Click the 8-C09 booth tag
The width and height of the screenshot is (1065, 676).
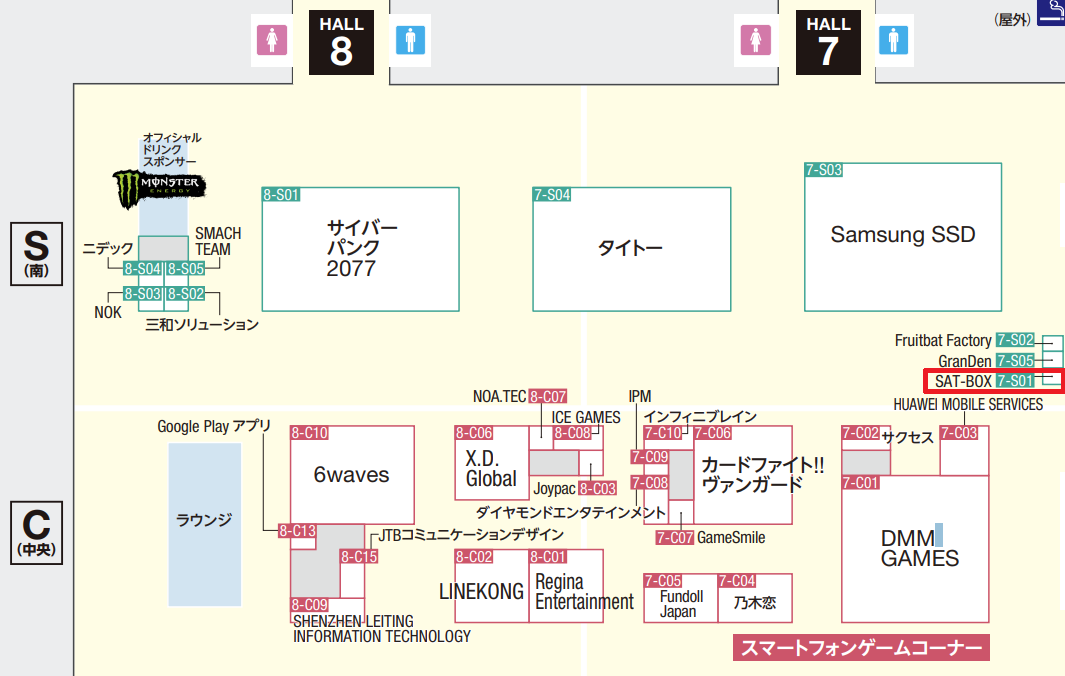click(x=310, y=605)
